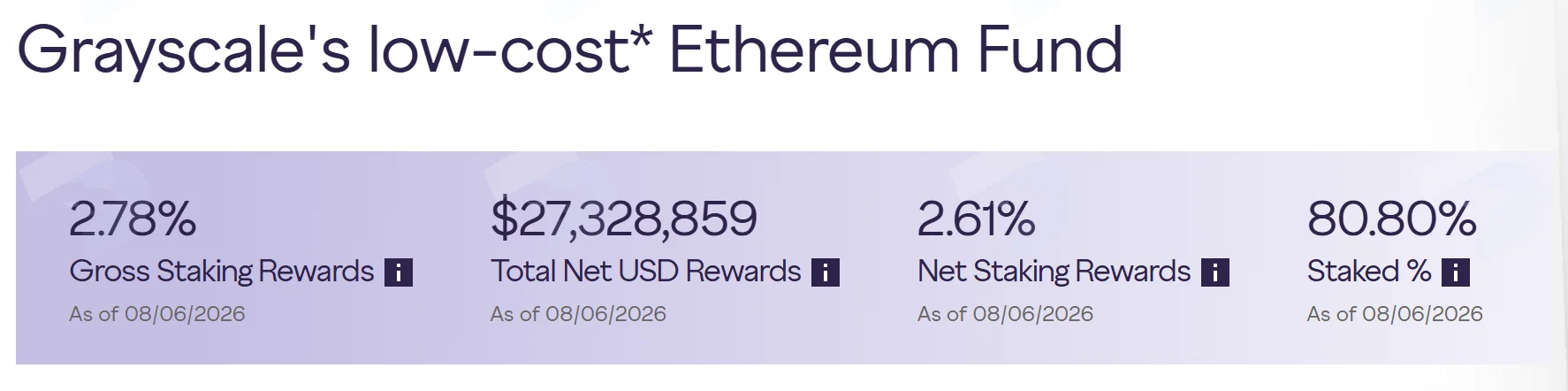Click the 80.80% staked percentage value
Screen dimensions: 1568x391
click(x=1392, y=218)
